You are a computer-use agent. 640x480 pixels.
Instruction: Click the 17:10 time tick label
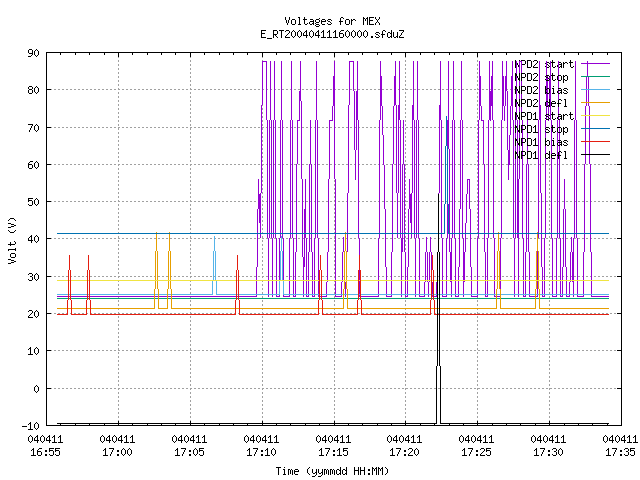click(x=261, y=453)
